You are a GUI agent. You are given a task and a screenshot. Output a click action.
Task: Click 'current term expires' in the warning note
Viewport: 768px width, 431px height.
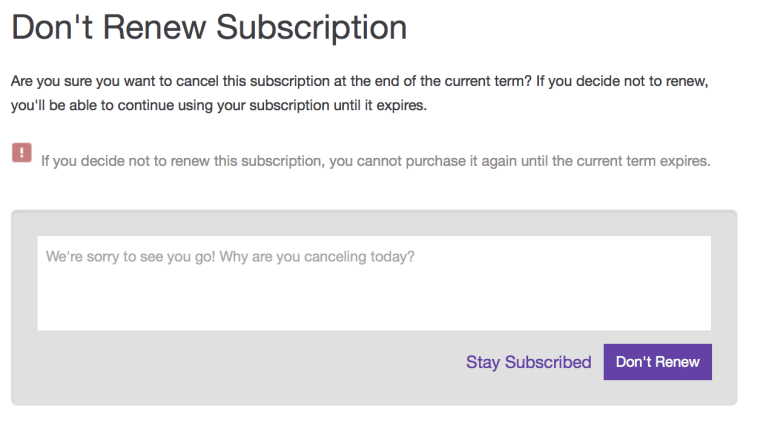tap(643, 161)
